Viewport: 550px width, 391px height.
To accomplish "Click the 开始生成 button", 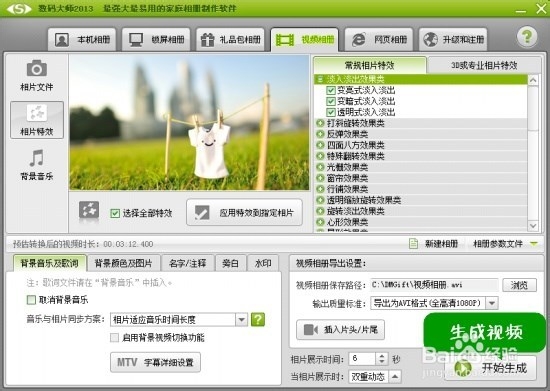I will tap(491, 368).
